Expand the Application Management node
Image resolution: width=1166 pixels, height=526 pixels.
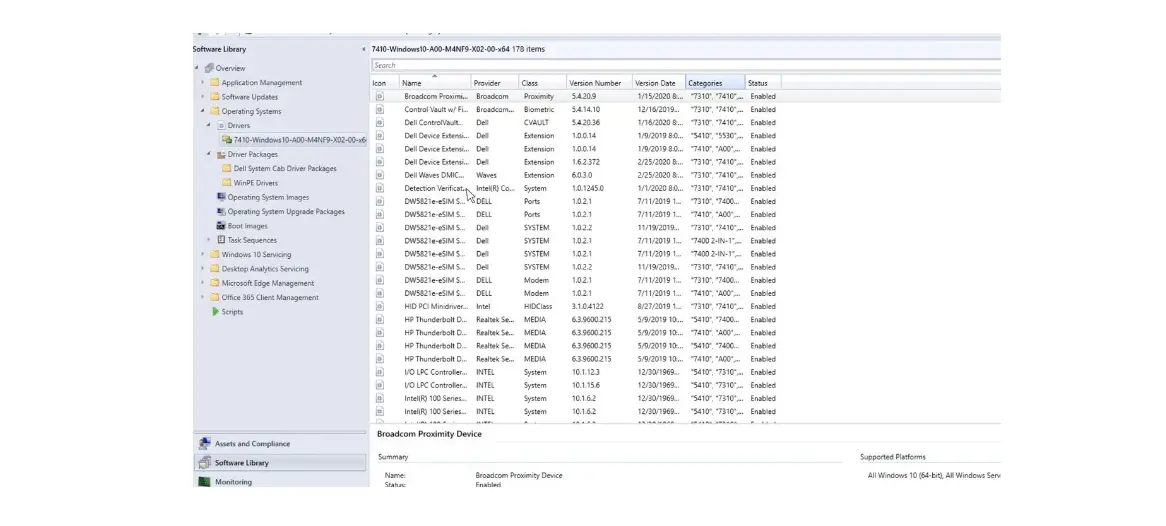pyautogui.click(x=203, y=83)
